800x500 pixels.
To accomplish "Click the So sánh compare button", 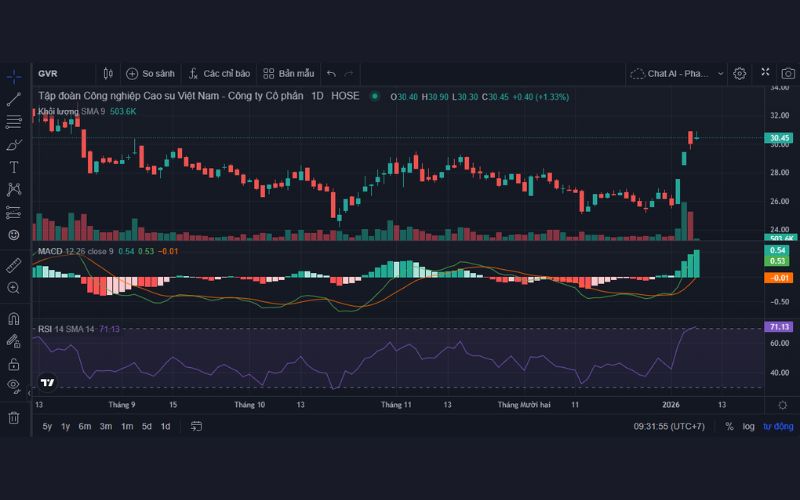I will 150,73.
